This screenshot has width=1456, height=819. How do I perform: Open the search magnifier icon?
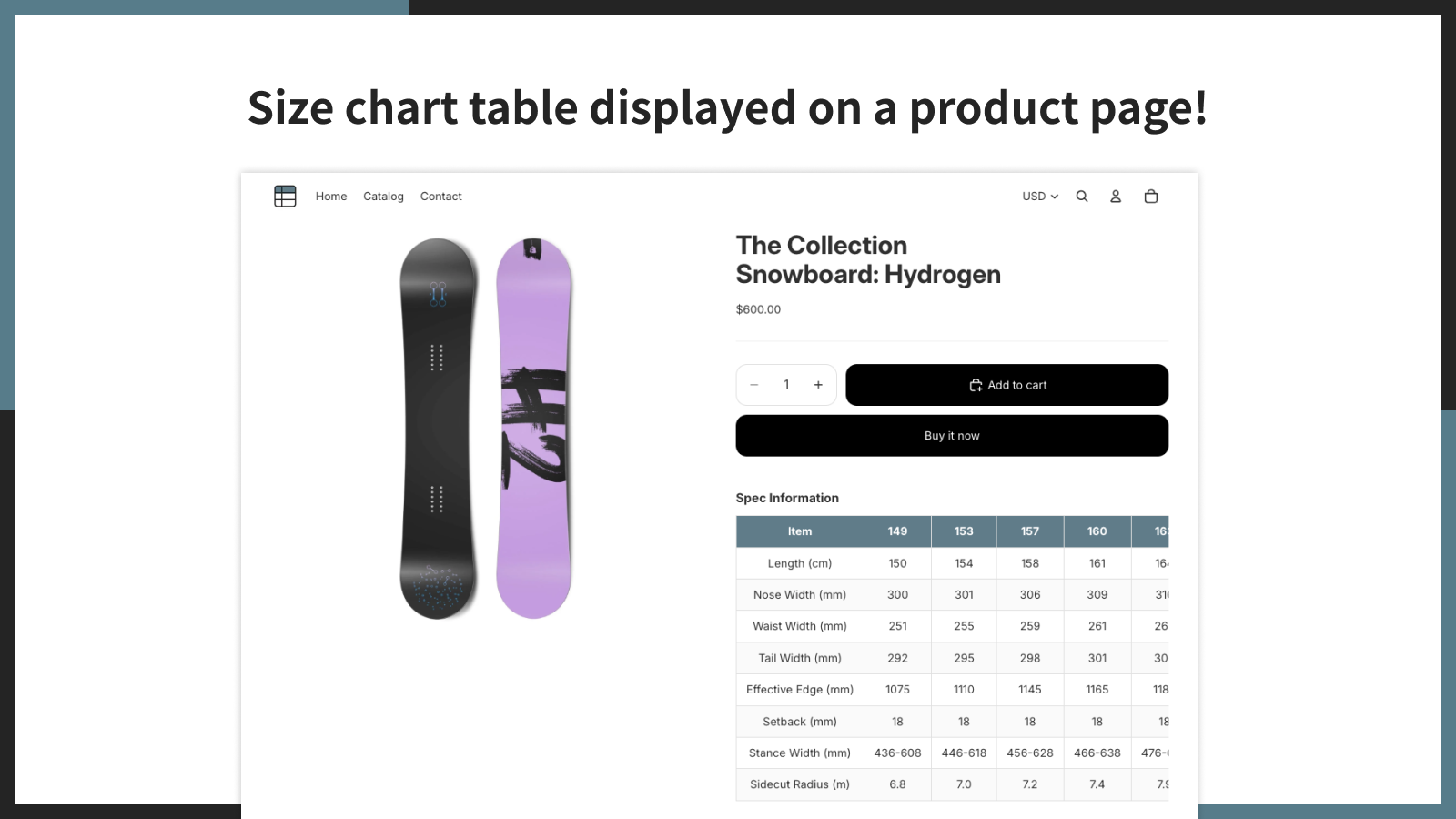pyautogui.click(x=1082, y=197)
